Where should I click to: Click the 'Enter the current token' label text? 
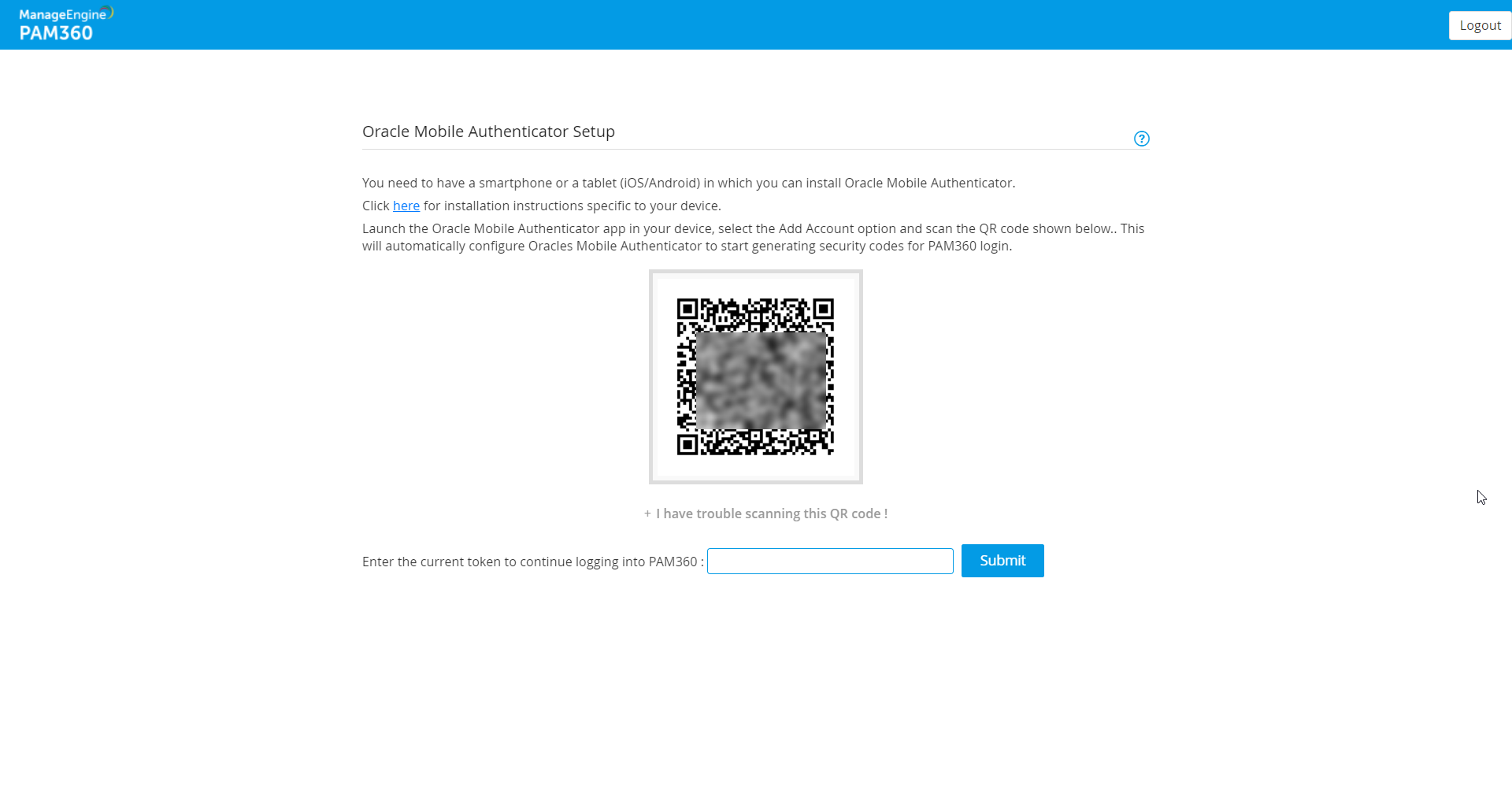(533, 562)
